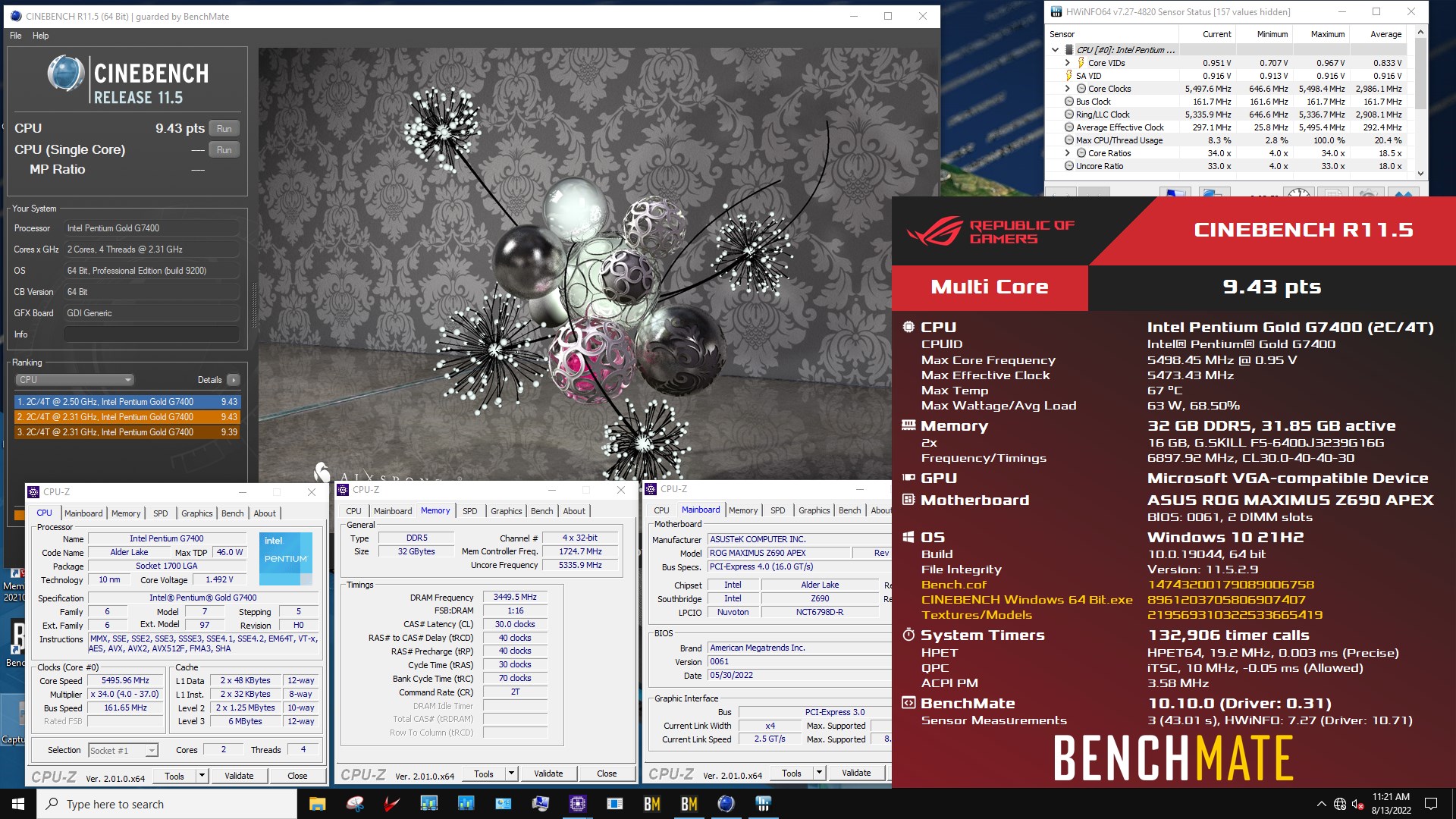Click the 9.43 pts Multi Core score
Image resolution: width=1456 pixels, height=819 pixels.
(x=1272, y=287)
